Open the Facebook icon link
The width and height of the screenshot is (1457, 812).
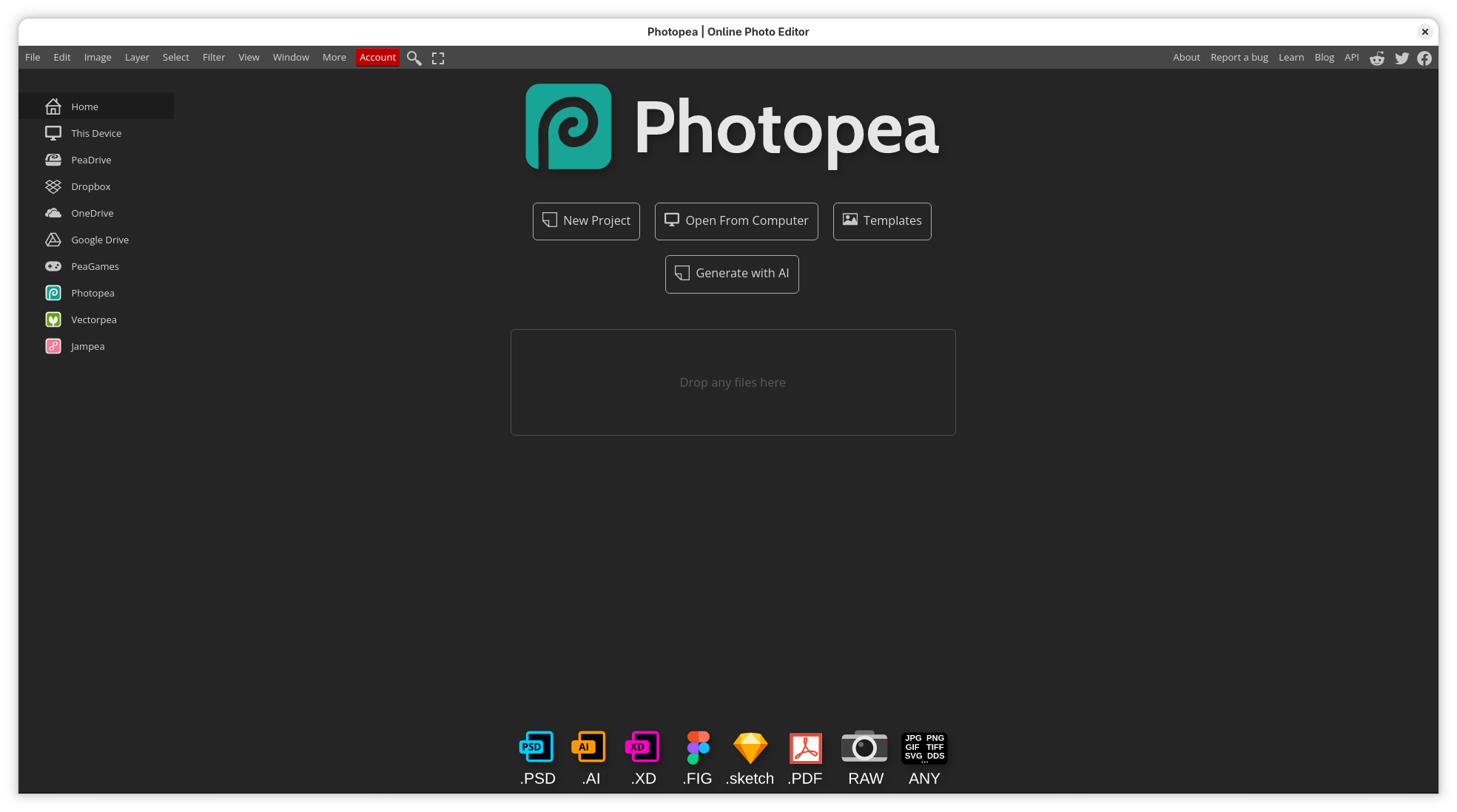[1424, 58]
